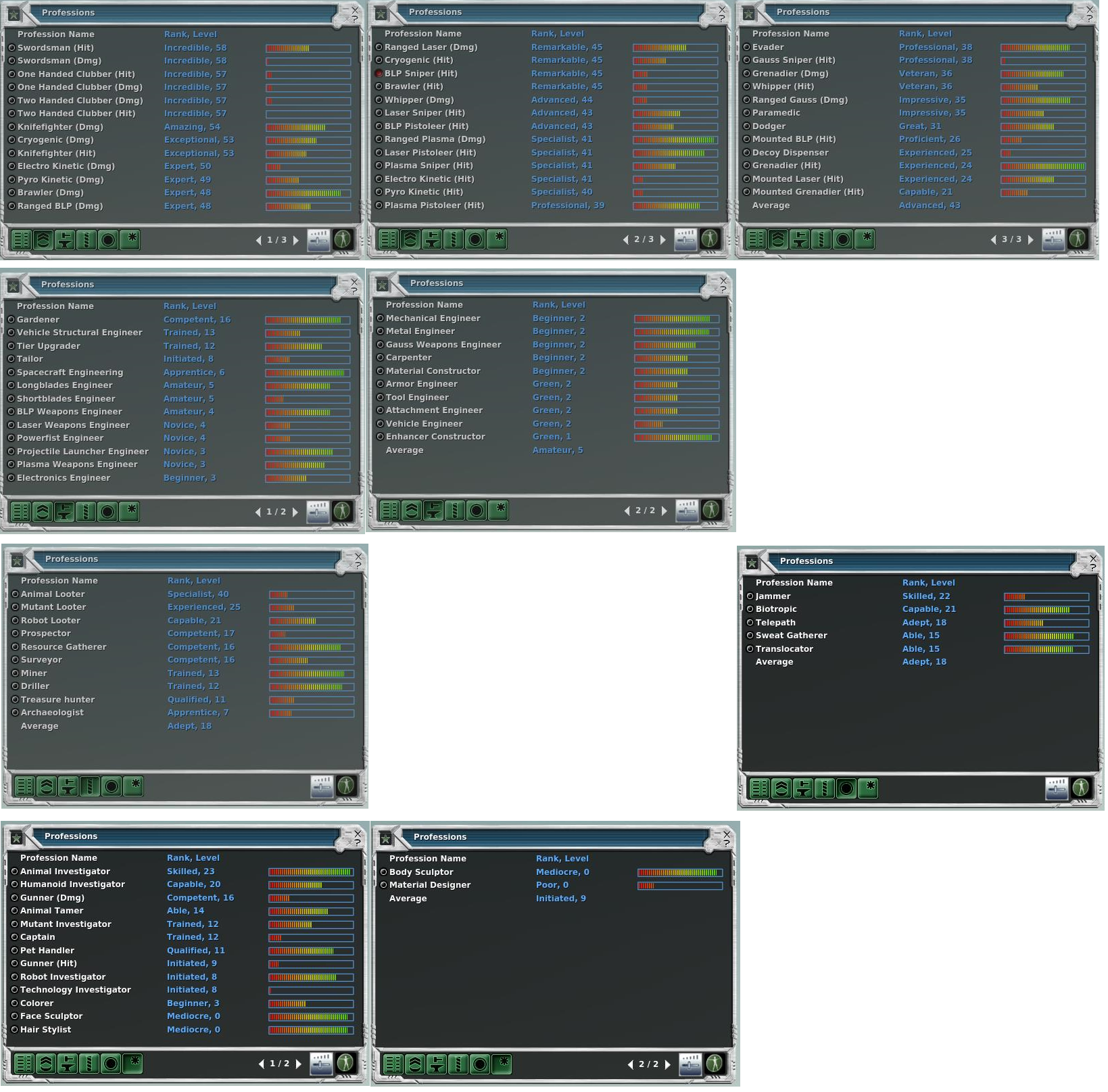Click next page arrow in the Animal Investigator panel
This screenshot has height=1092, width=1108.
point(299,1064)
